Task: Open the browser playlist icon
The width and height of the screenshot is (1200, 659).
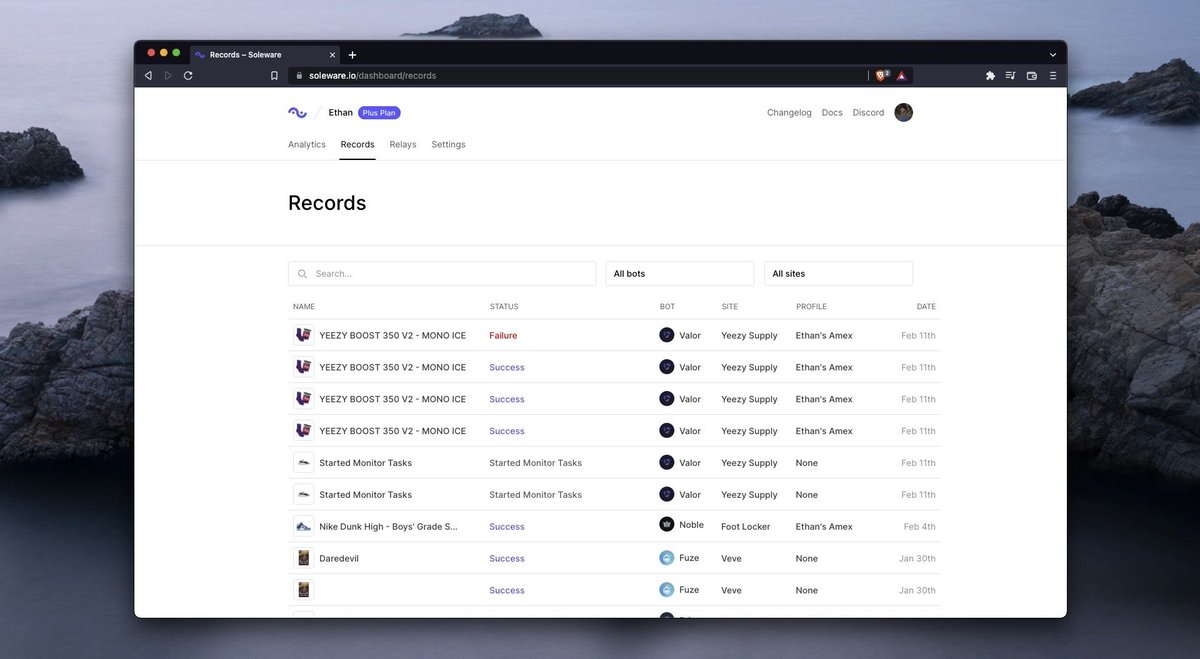Action: [x=1011, y=75]
